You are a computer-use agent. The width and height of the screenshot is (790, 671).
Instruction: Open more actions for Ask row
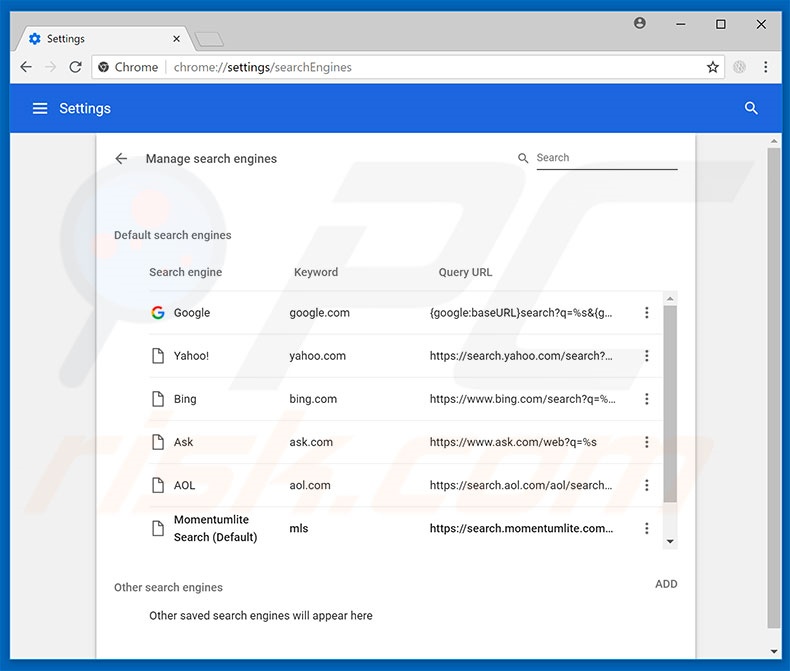646,442
